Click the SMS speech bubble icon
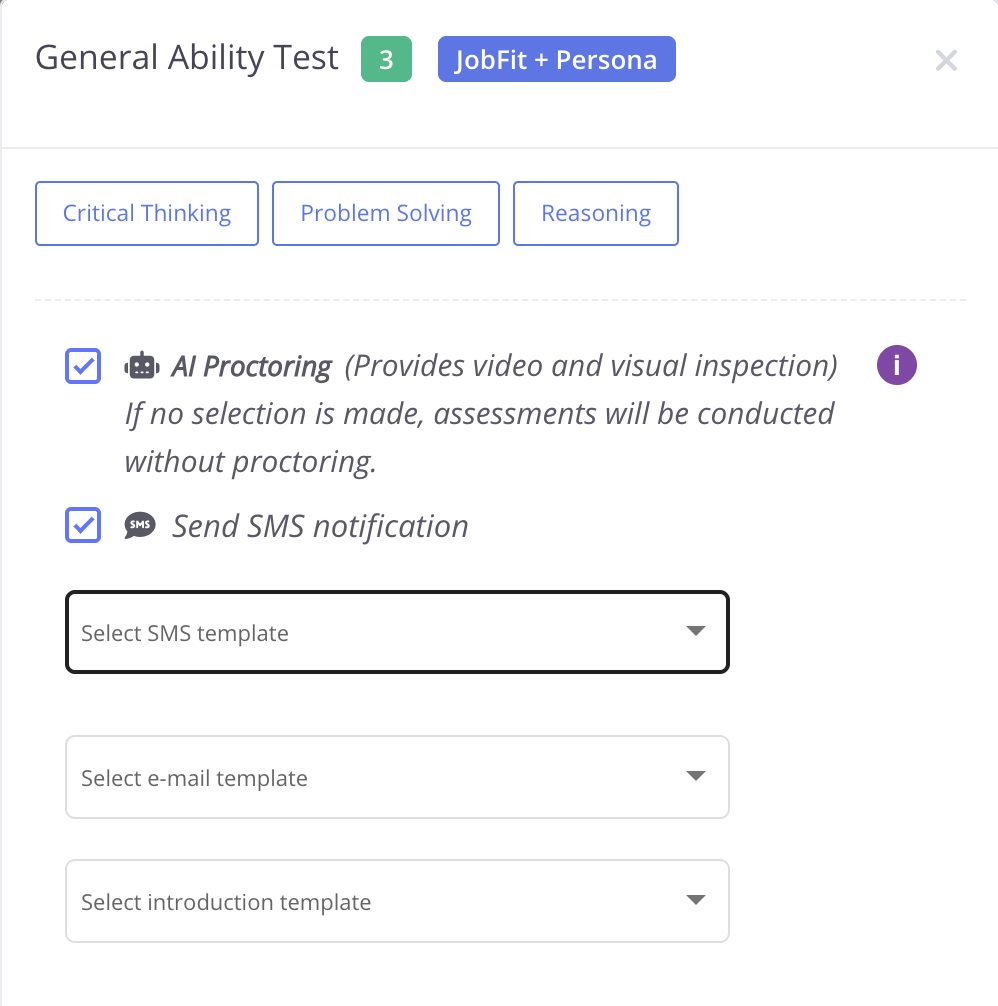 (x=140, y=525)
